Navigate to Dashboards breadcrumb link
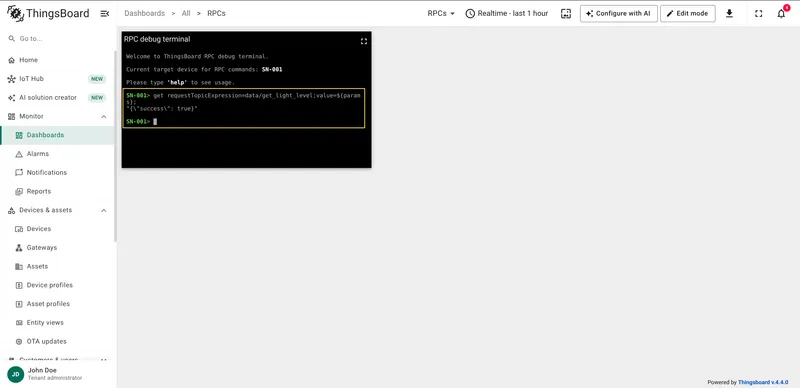Screen dimensions: 800x388 tap(144, 14)
